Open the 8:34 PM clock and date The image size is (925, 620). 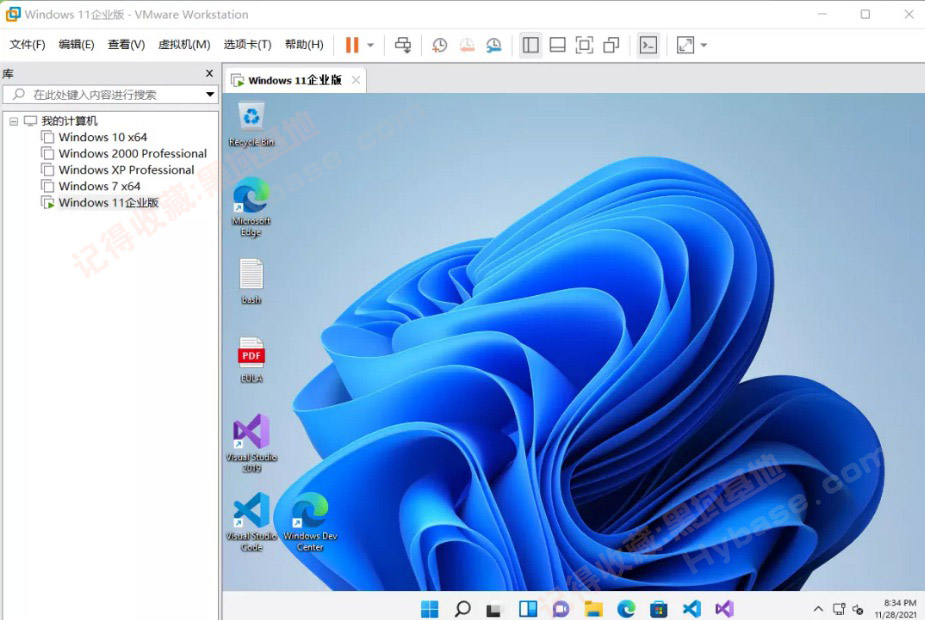[896, 609]
